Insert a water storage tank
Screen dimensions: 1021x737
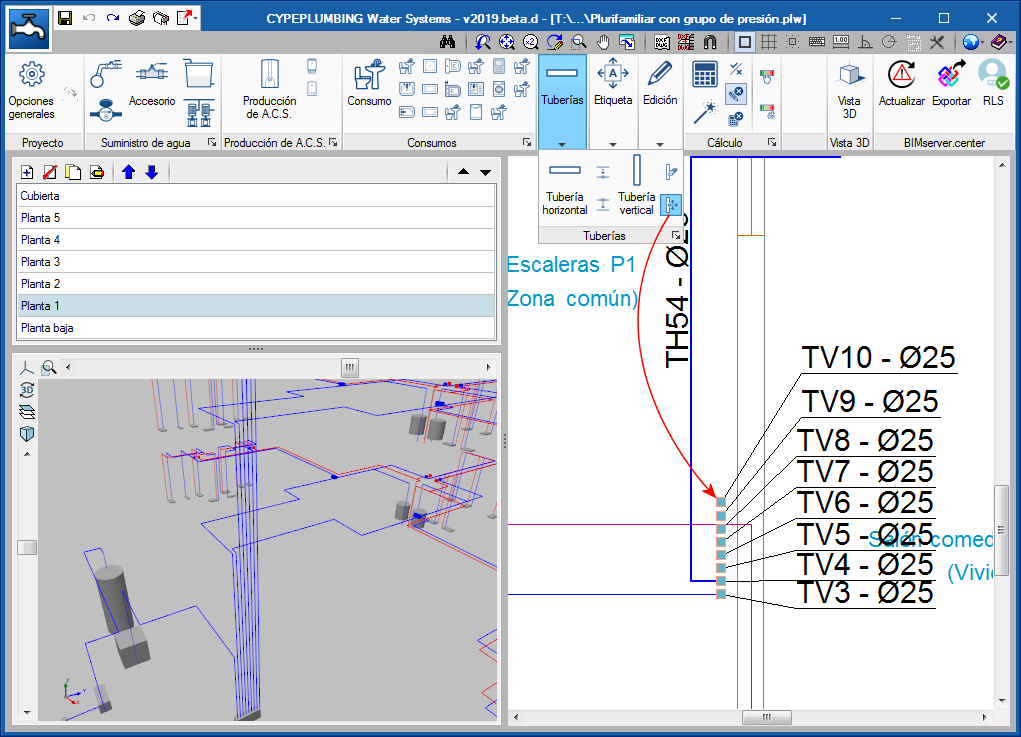199,73
